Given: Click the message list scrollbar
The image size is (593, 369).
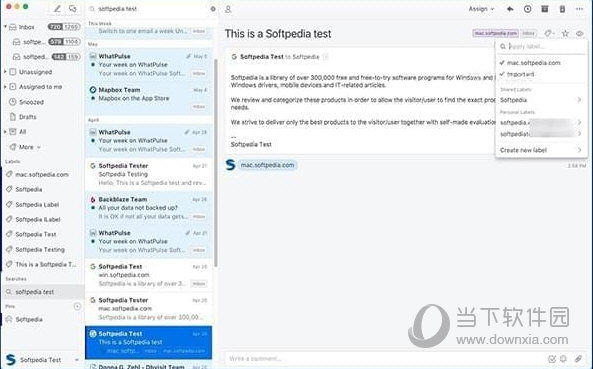Looking at the screenshot, I should (216, 163).
